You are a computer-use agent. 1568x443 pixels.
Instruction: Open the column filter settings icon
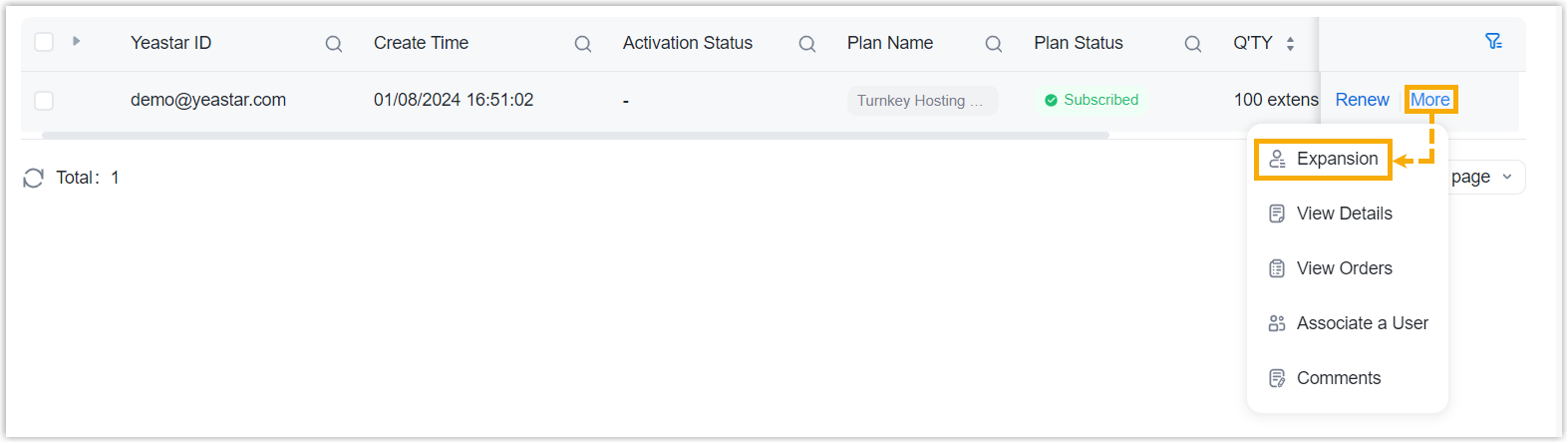click(1493, 42)
